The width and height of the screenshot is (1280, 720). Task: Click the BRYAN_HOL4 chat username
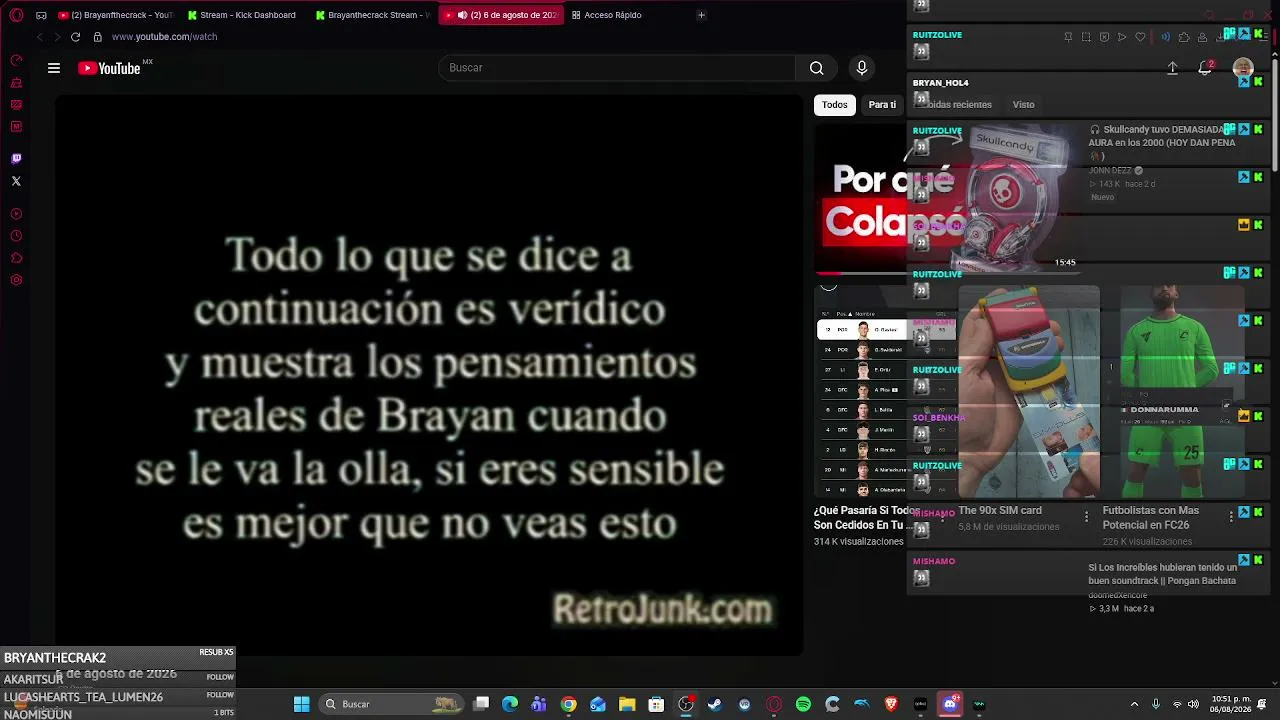[x=940, y=83]
